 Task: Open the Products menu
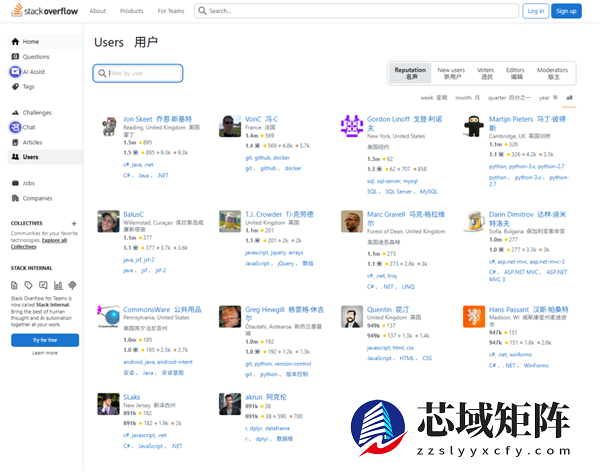(x=131, y=11)
